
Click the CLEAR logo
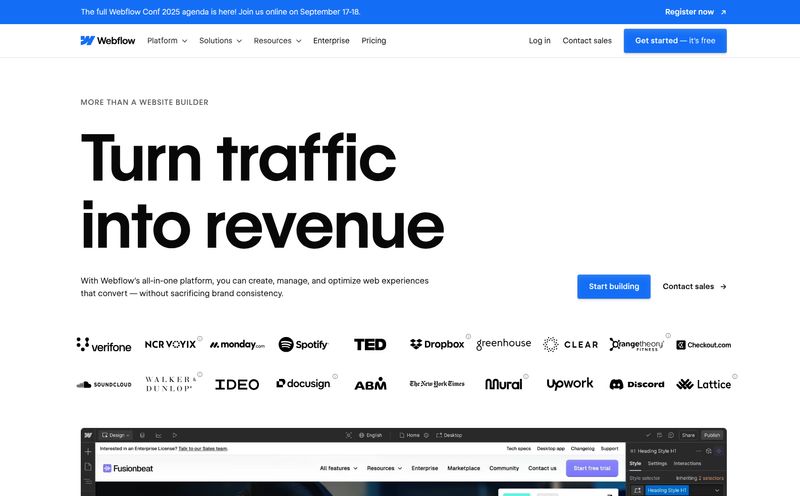coord(570,344)
